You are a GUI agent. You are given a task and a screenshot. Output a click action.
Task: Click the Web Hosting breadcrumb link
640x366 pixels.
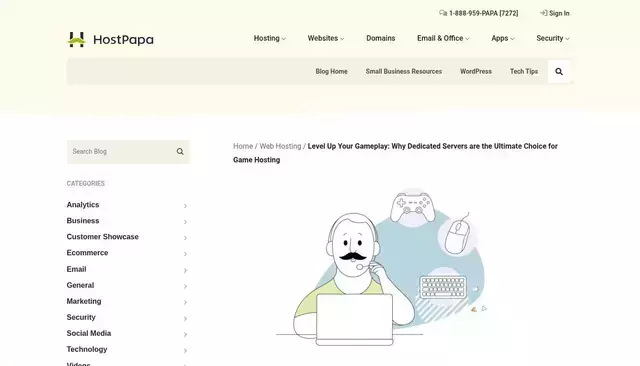click(x=280, y=146)
